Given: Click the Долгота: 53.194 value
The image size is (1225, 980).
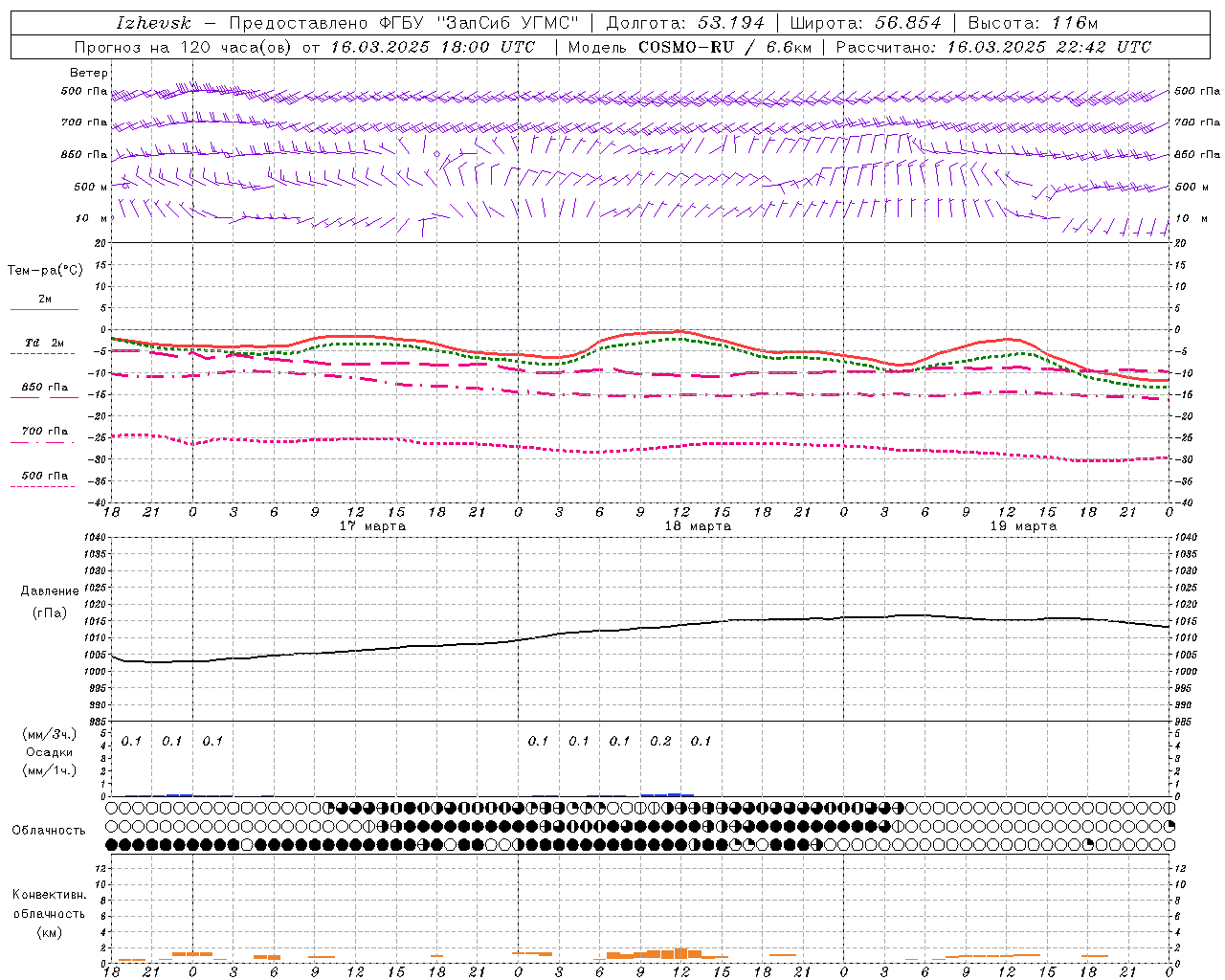Looking at the screenshot, I should click(x=685, y=23).
